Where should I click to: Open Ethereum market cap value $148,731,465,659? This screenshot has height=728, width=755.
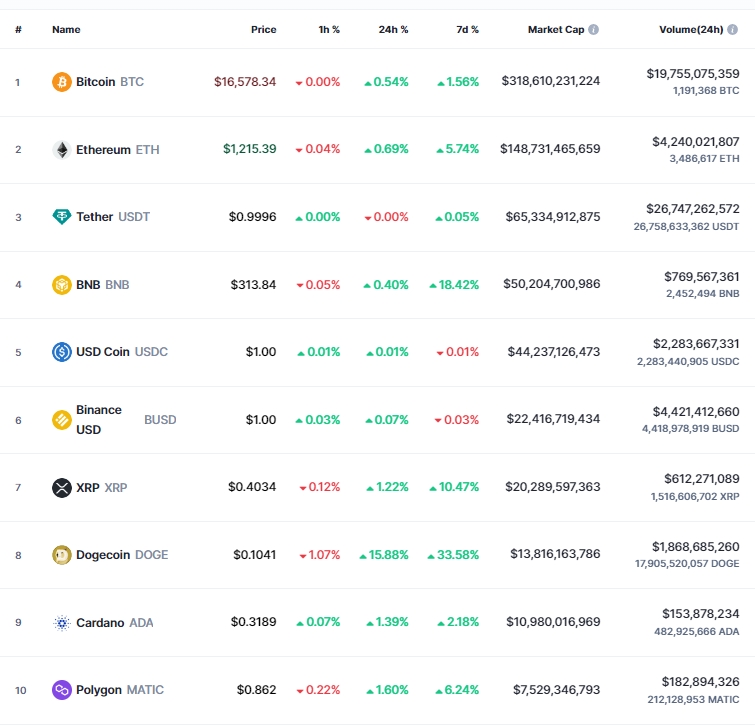tap(550, 149)
